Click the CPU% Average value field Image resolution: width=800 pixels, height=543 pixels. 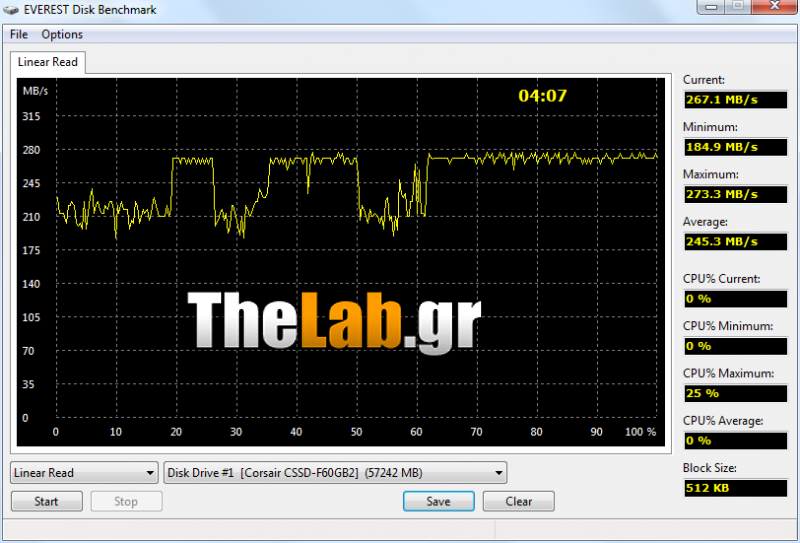[x=735, y=440]
